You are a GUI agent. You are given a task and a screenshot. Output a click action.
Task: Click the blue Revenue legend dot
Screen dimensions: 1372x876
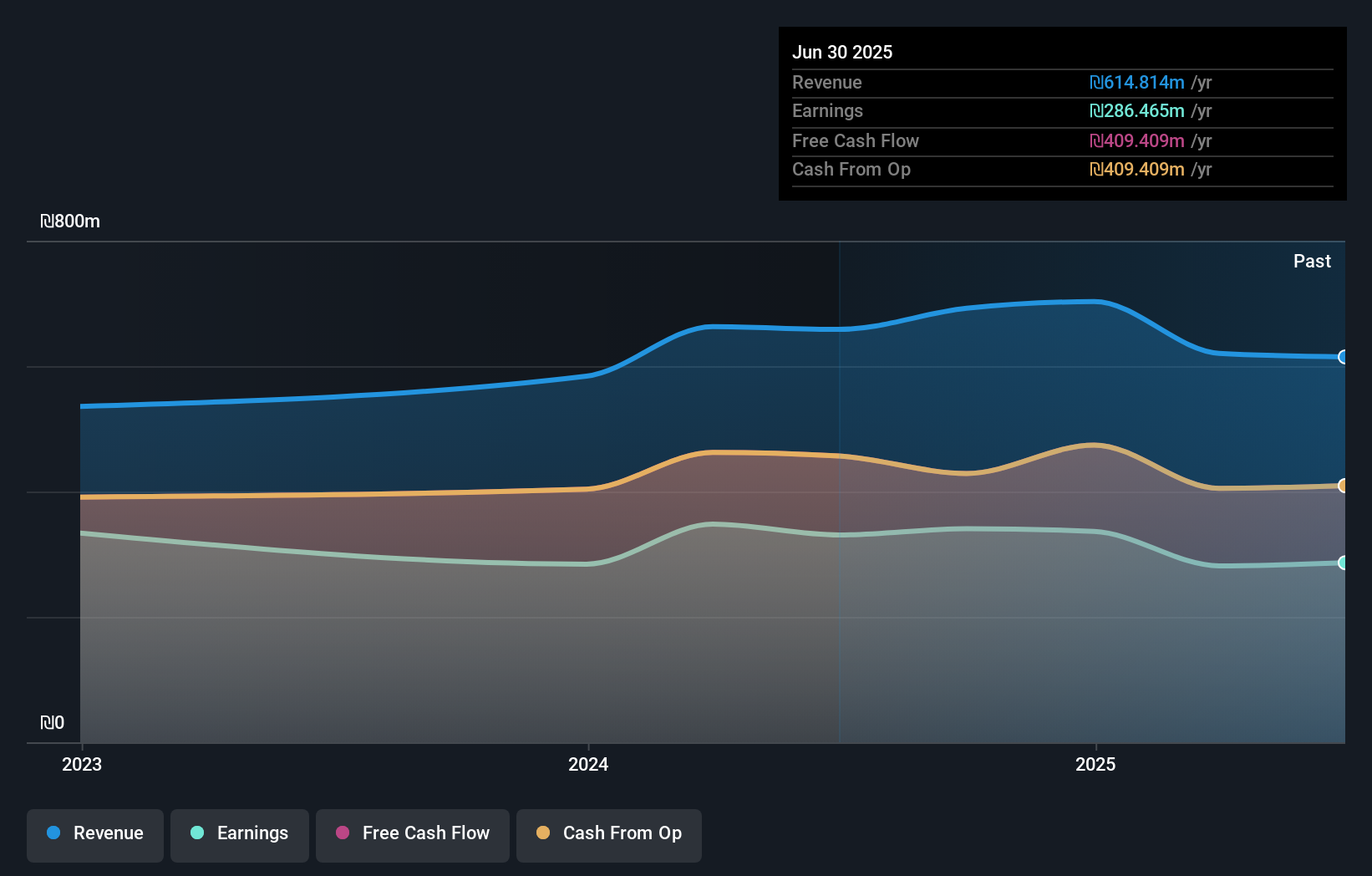pyautogui.click(x=52, y=833)
